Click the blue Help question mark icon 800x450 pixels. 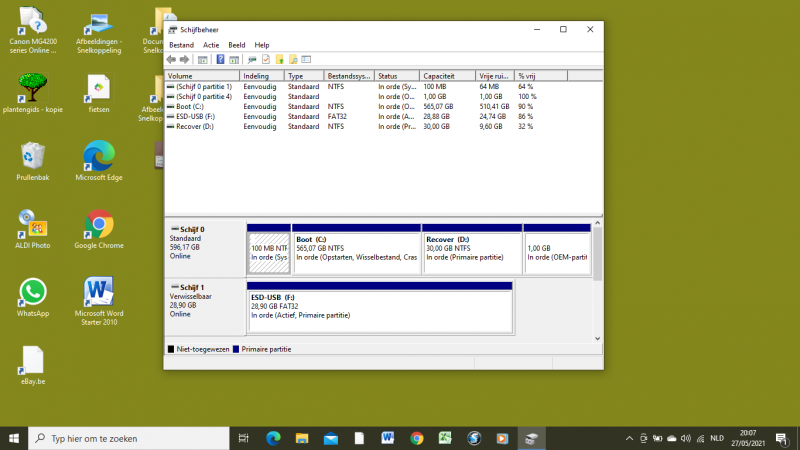220,59
